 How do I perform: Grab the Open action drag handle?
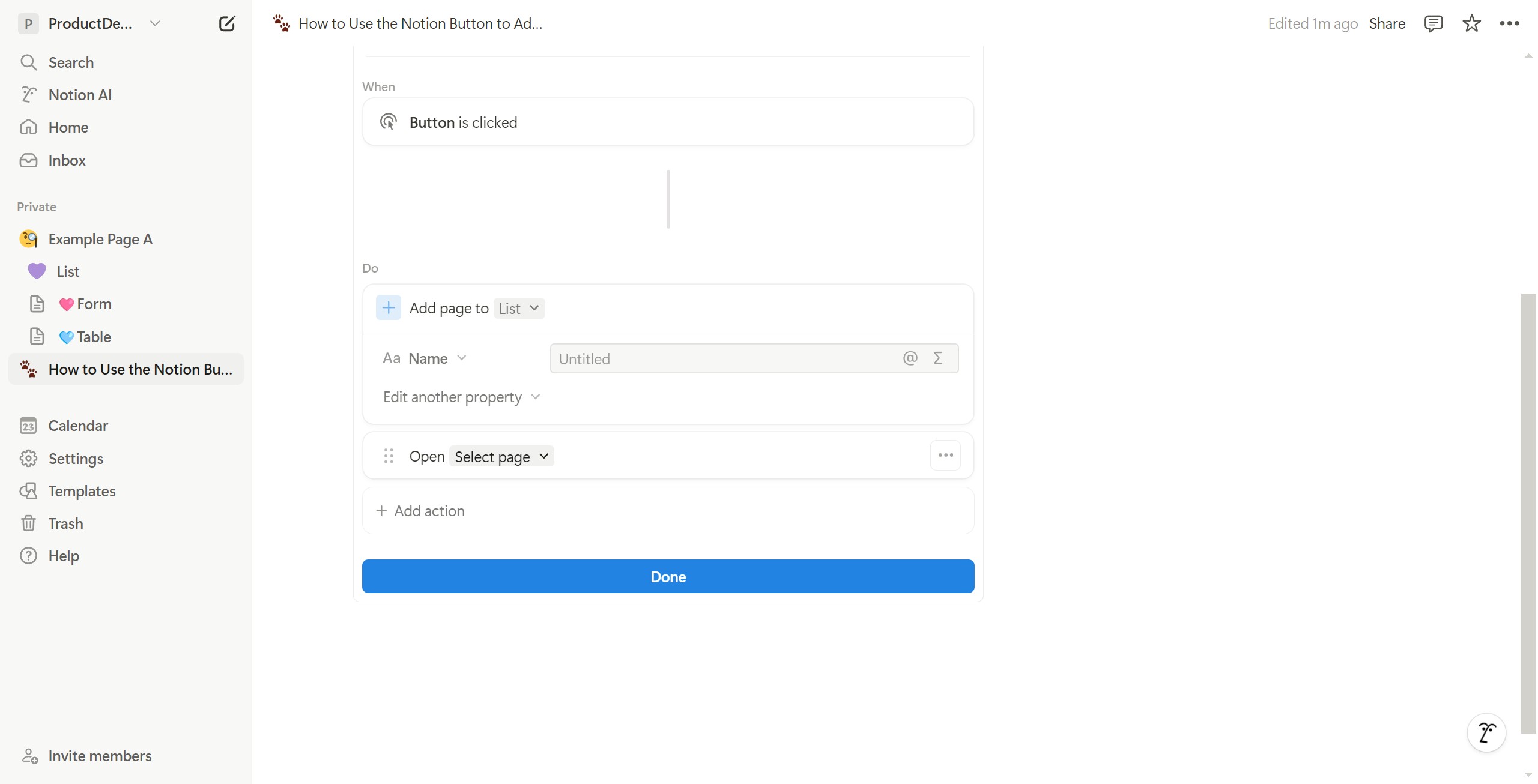[x=389, y=456]
